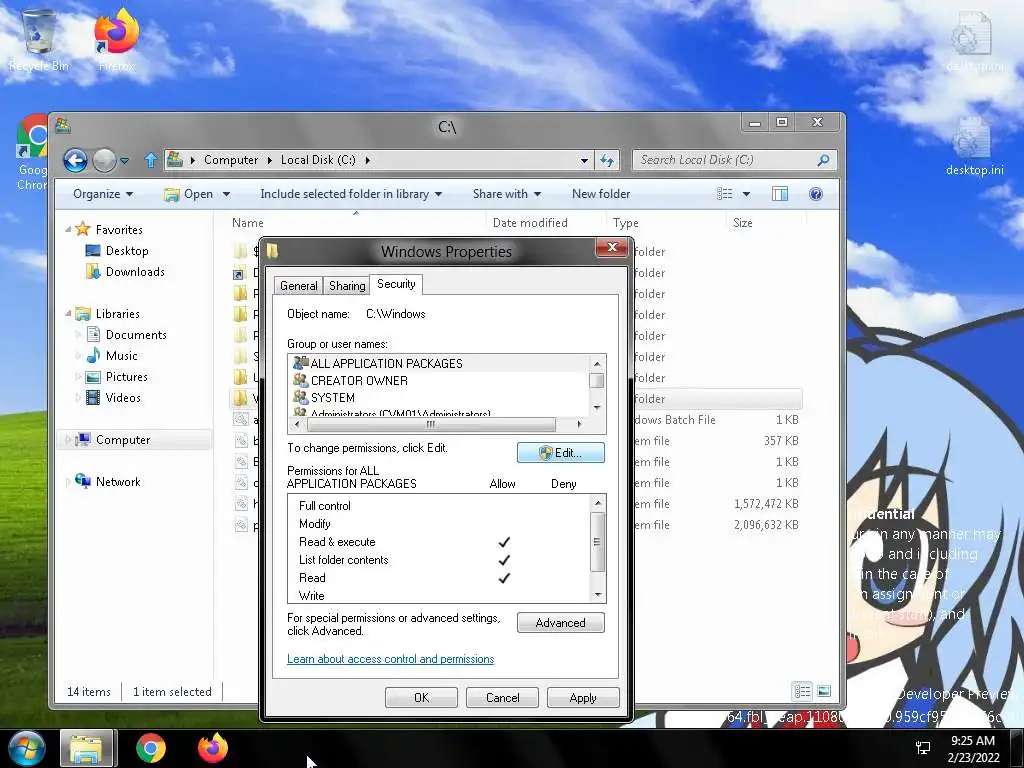Open Desktop in the navigation pane

point(117,251)
